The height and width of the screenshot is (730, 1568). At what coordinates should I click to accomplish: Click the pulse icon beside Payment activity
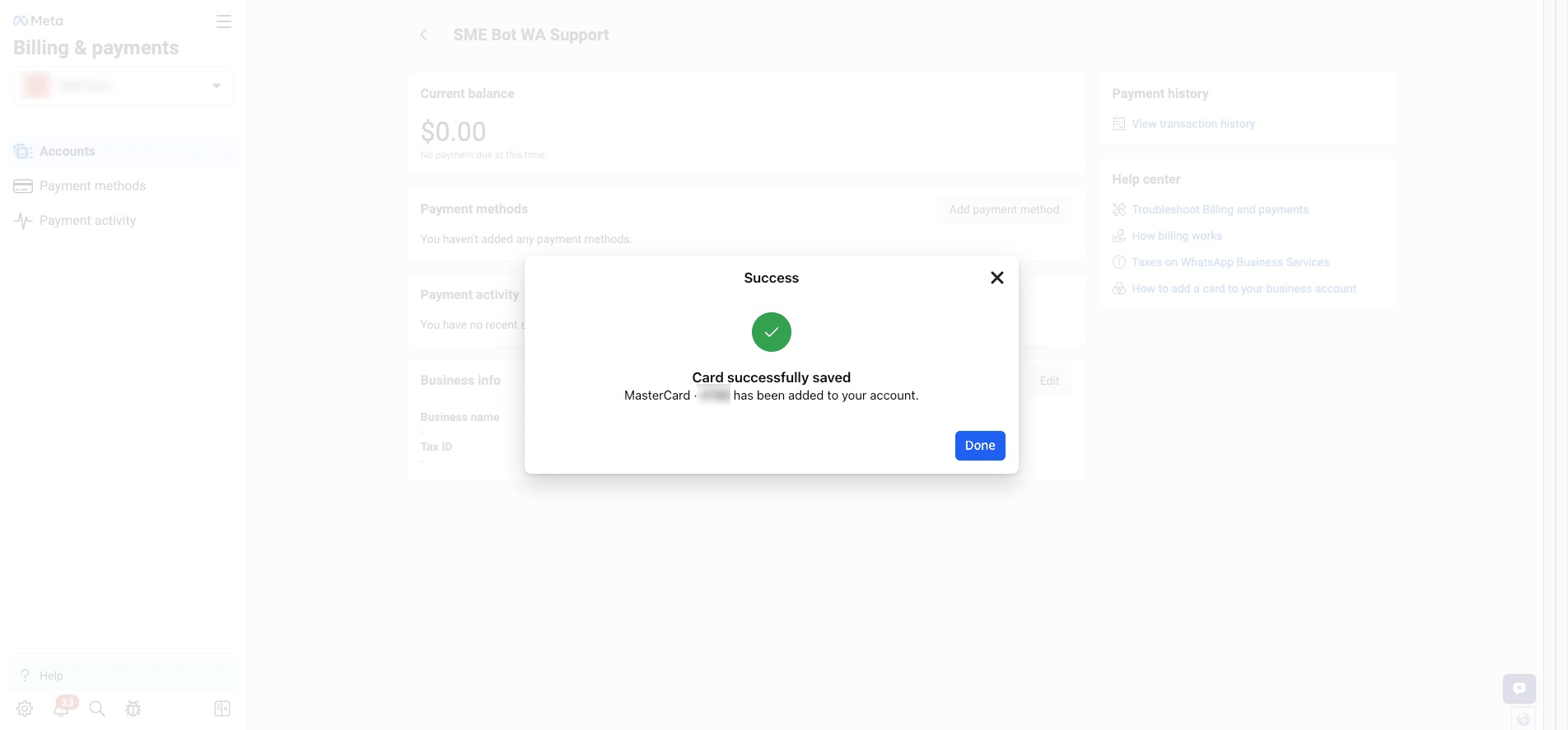pos(23,221)
